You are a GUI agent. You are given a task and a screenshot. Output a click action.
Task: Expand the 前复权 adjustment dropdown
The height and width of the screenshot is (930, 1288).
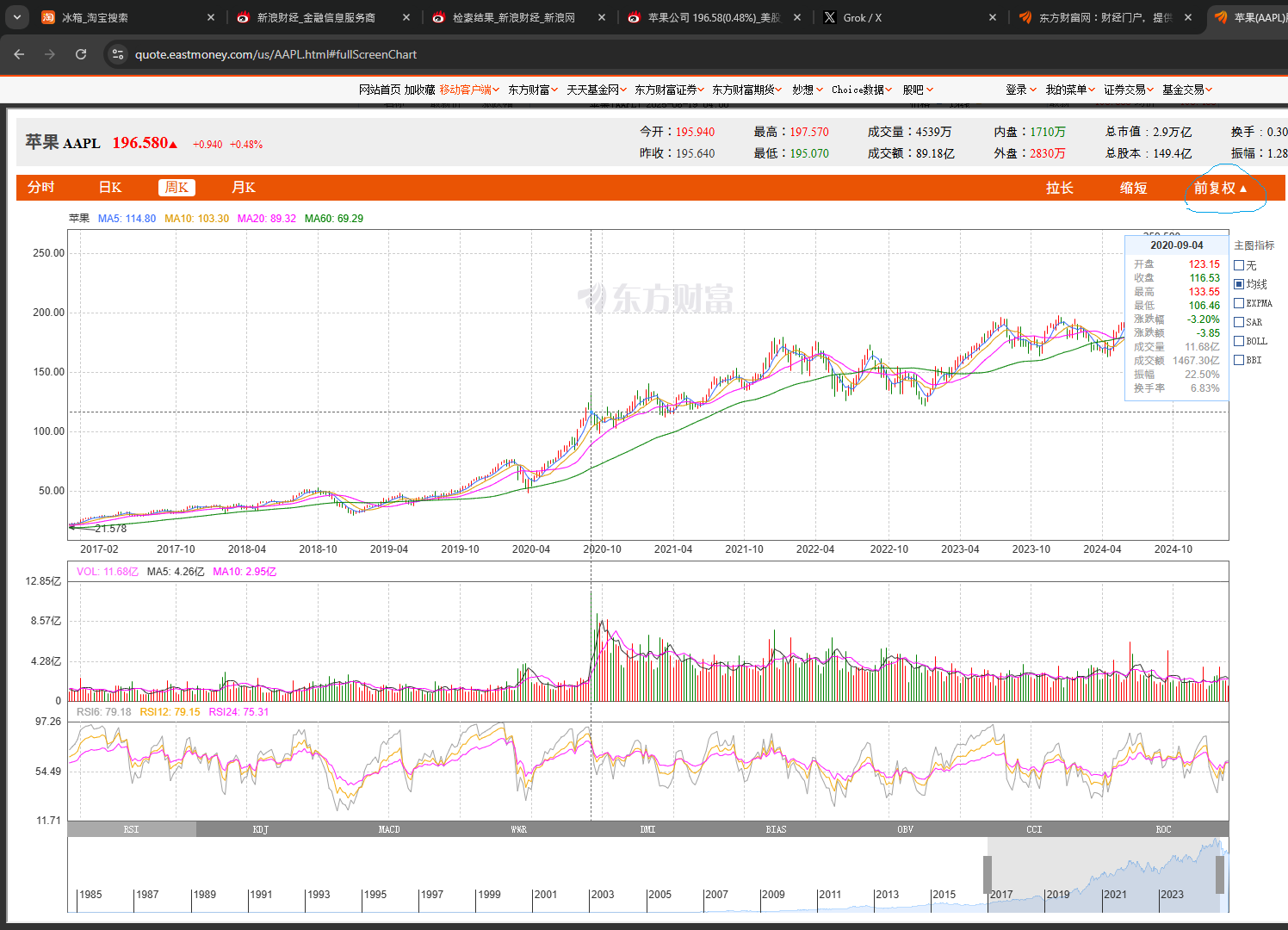pyautogui.click(x=1220, y=188)
